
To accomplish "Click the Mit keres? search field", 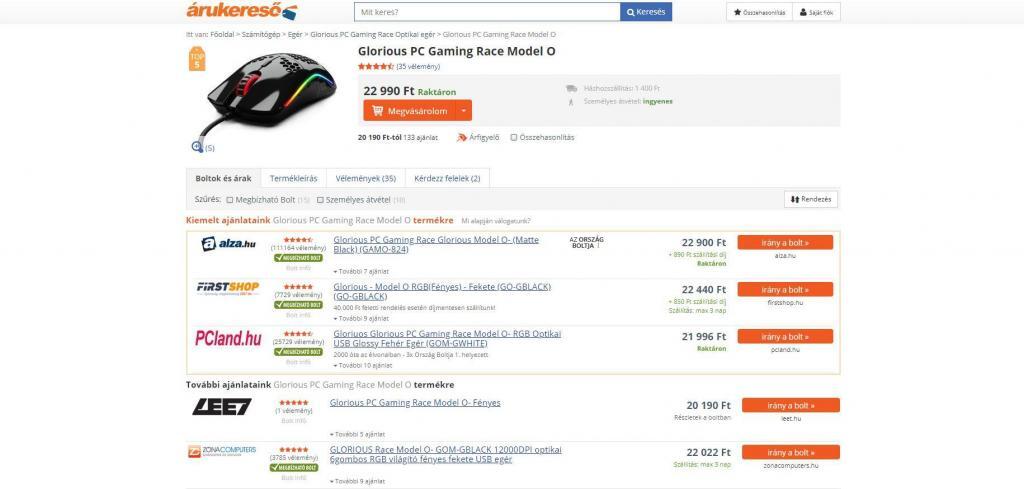I will point(487,12).
